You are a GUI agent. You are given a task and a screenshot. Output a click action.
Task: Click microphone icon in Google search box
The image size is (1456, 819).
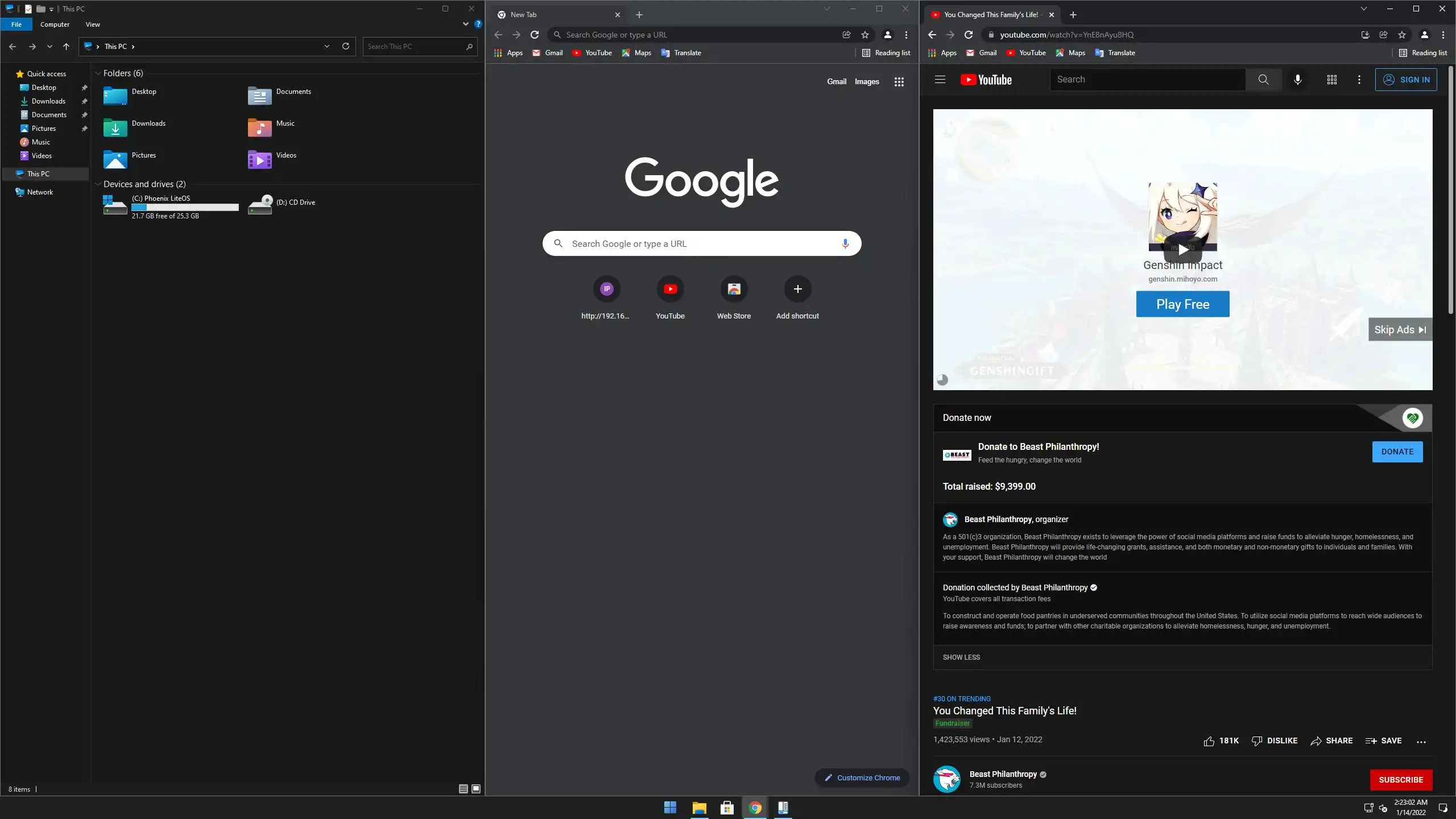(x=845, y=243)
